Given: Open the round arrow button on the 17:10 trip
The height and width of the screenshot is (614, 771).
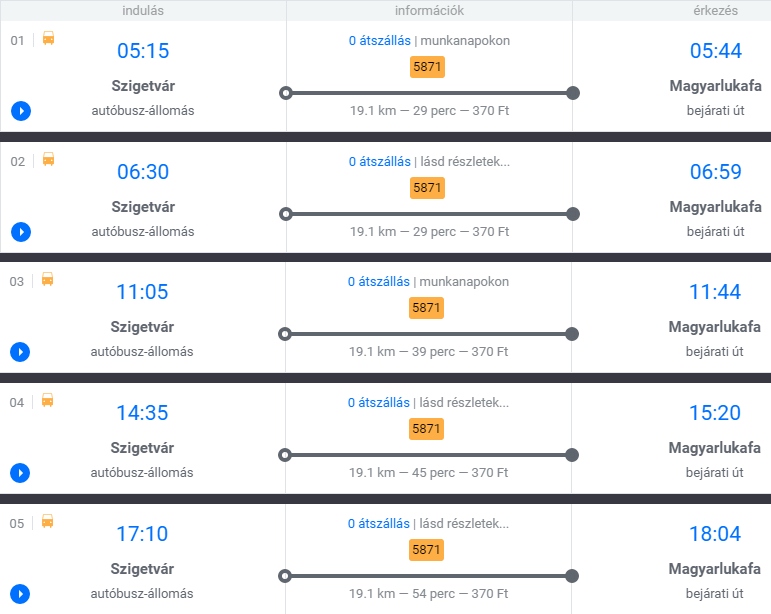Looking at the screenshot, I should click(21, 594).
